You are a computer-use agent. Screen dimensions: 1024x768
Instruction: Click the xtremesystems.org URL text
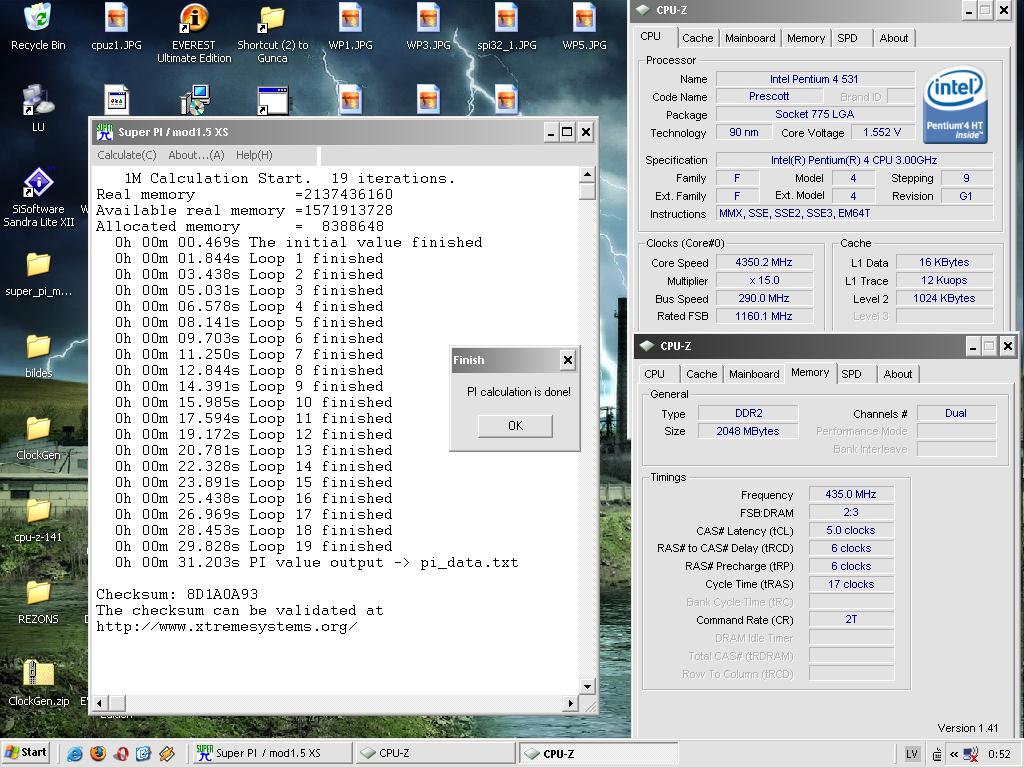pos(227,626)
